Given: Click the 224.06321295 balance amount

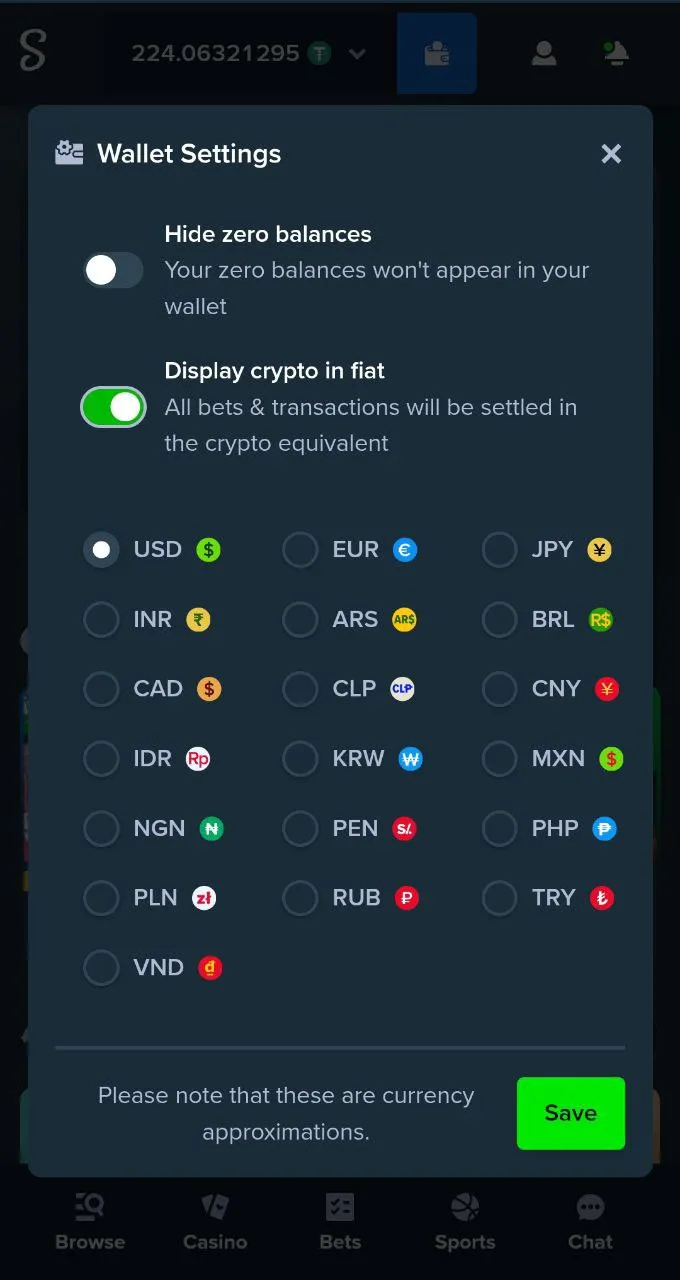Looking at the screenshot, I should click(x=215, y=54).
